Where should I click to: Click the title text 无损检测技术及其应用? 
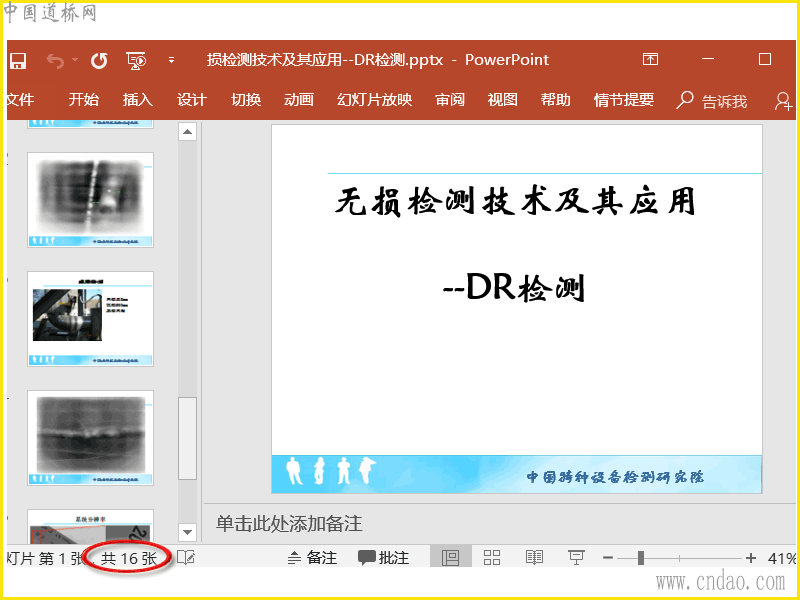[515, 201]
